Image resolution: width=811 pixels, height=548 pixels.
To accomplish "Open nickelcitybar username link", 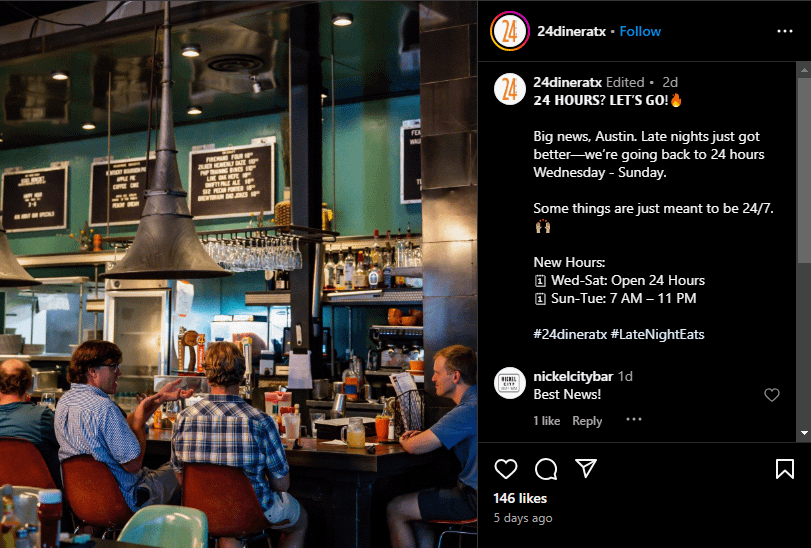I will [x=573, y=376].
